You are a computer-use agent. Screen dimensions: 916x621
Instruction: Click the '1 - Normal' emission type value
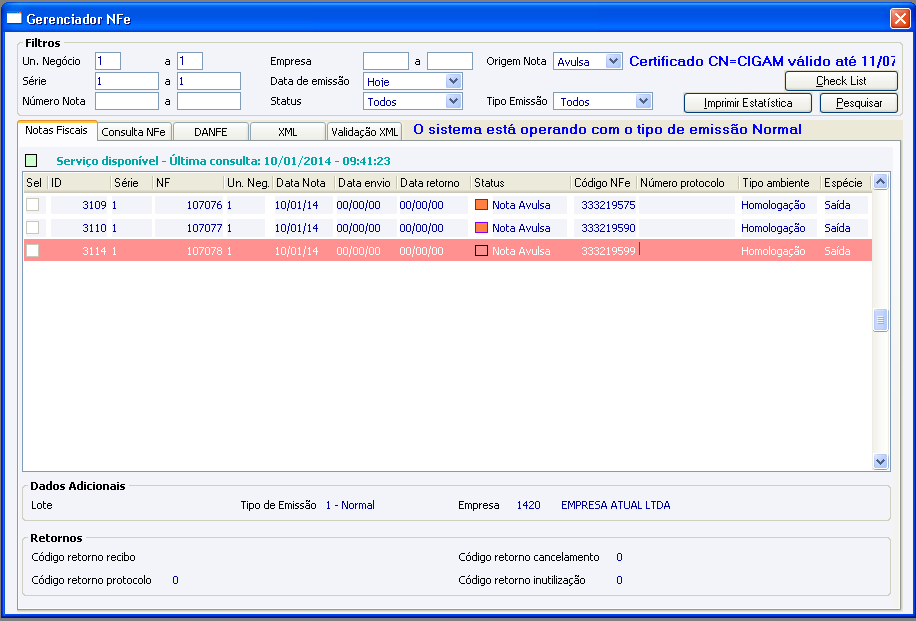(350, 505)
